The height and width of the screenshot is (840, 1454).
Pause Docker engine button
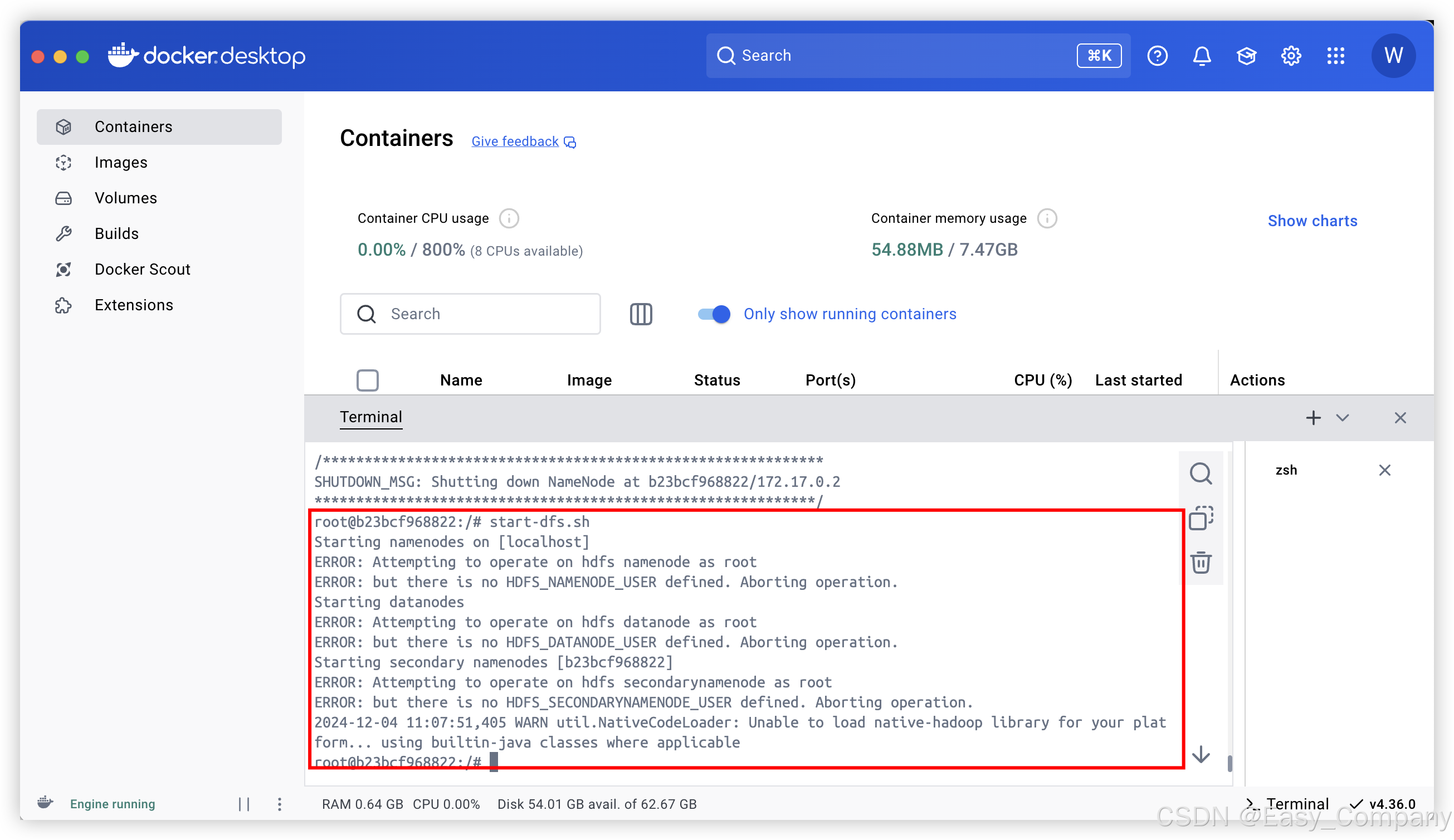[244, 804]
